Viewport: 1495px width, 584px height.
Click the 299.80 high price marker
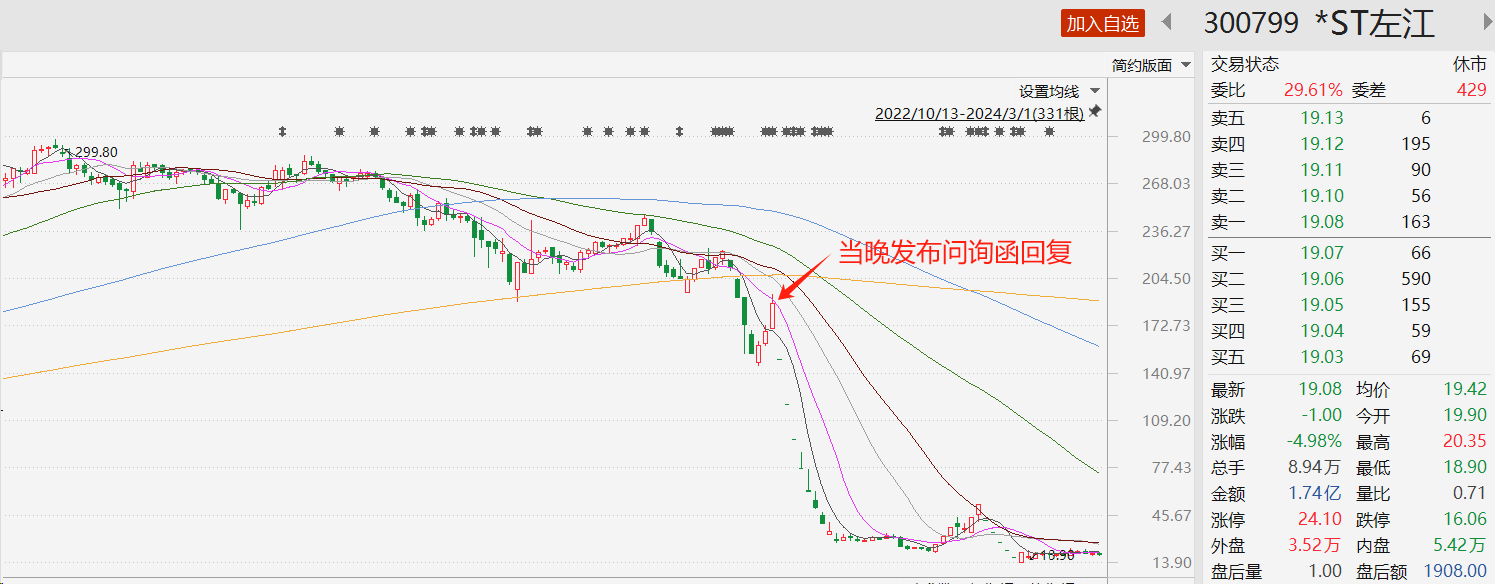96,152
